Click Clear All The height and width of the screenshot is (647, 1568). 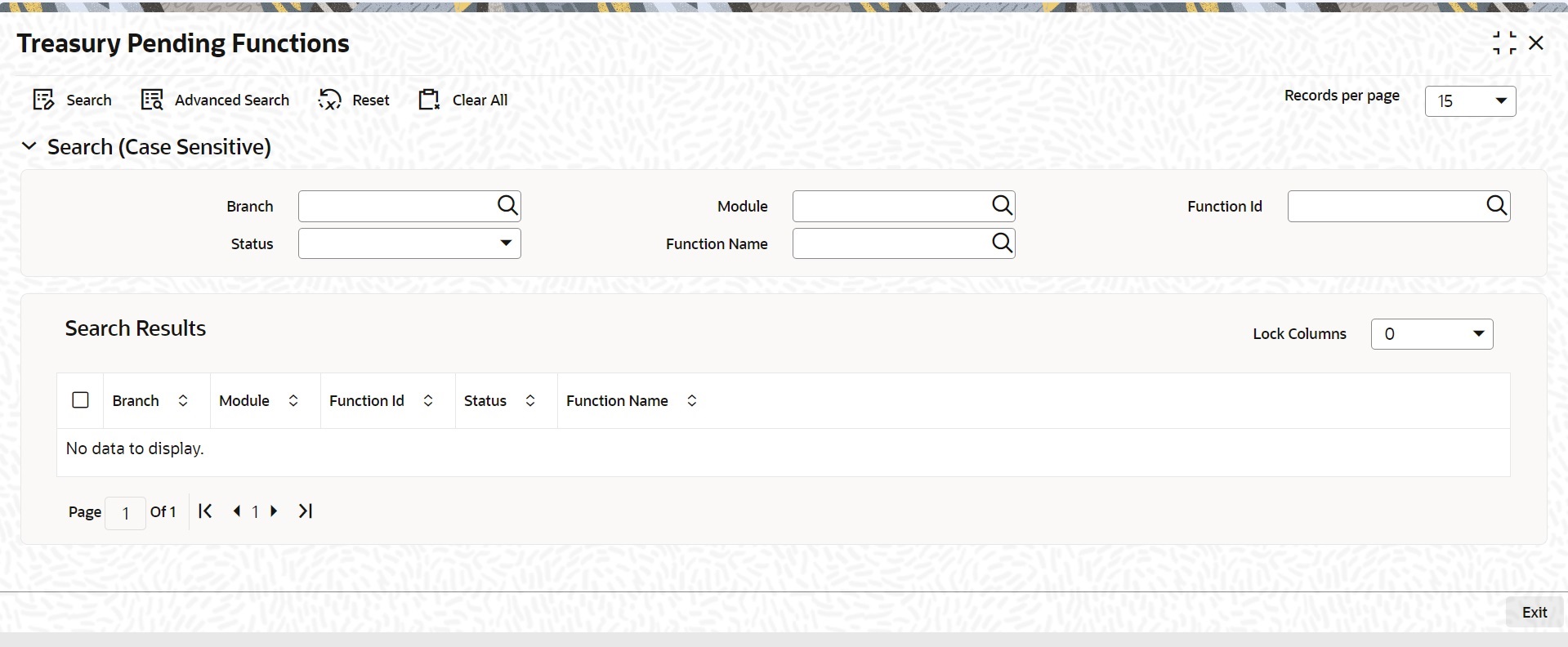point(463,100)
